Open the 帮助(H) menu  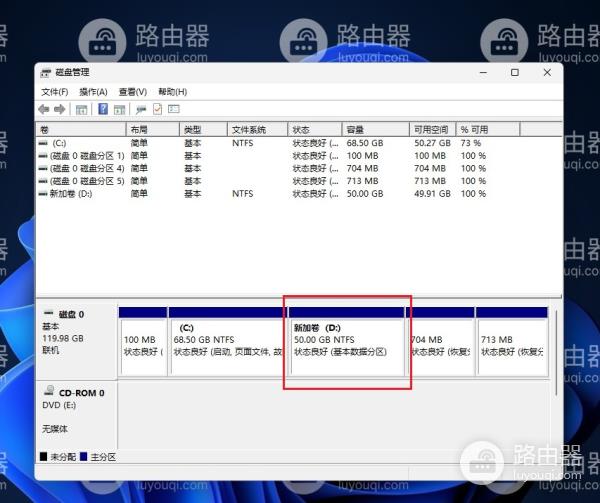[x=173, y=92]
